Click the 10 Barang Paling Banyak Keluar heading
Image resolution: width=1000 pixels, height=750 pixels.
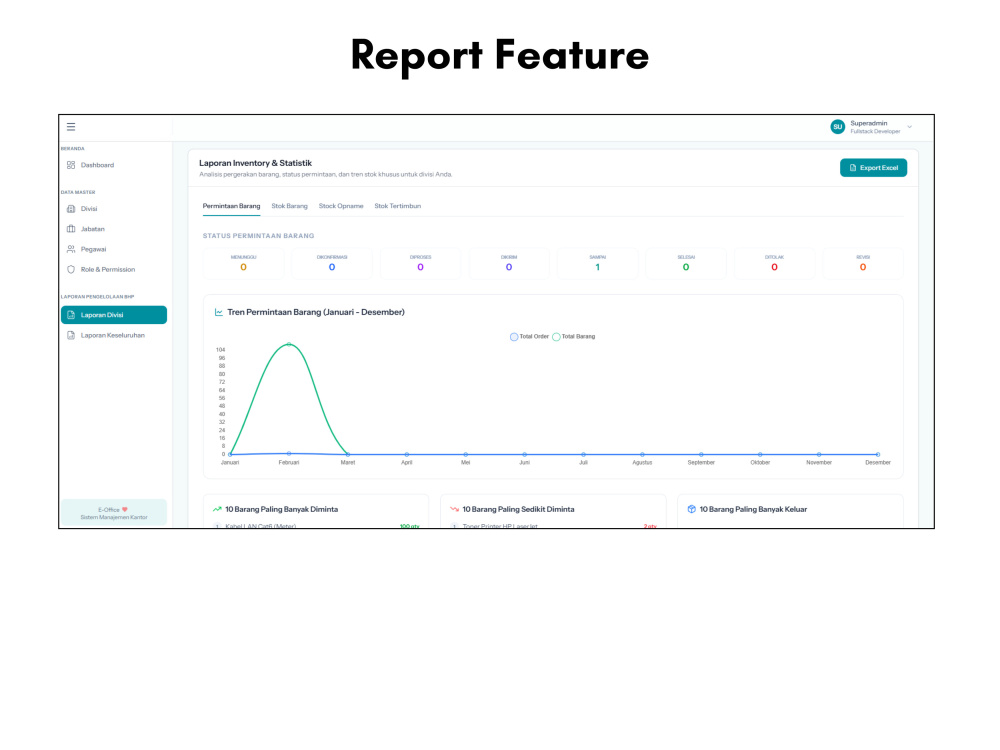[x=753, y=510]
